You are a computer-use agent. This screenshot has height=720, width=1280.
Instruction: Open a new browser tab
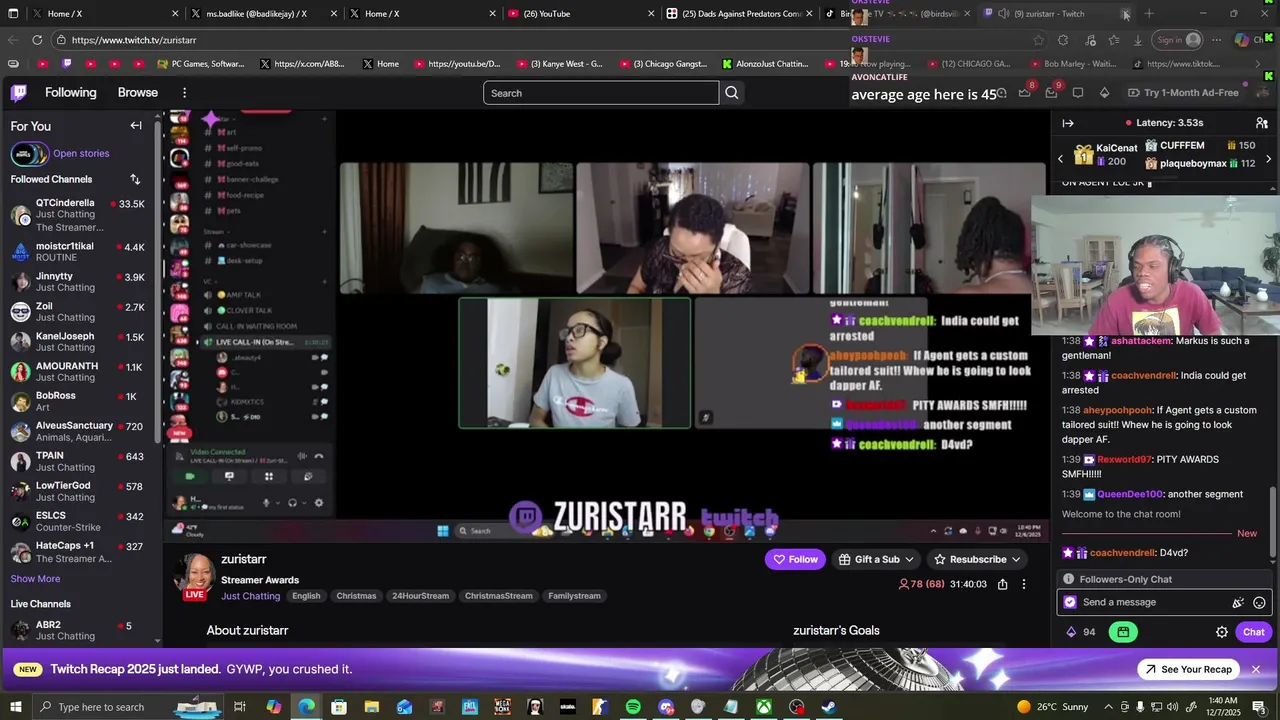(x=1149, y=14)
